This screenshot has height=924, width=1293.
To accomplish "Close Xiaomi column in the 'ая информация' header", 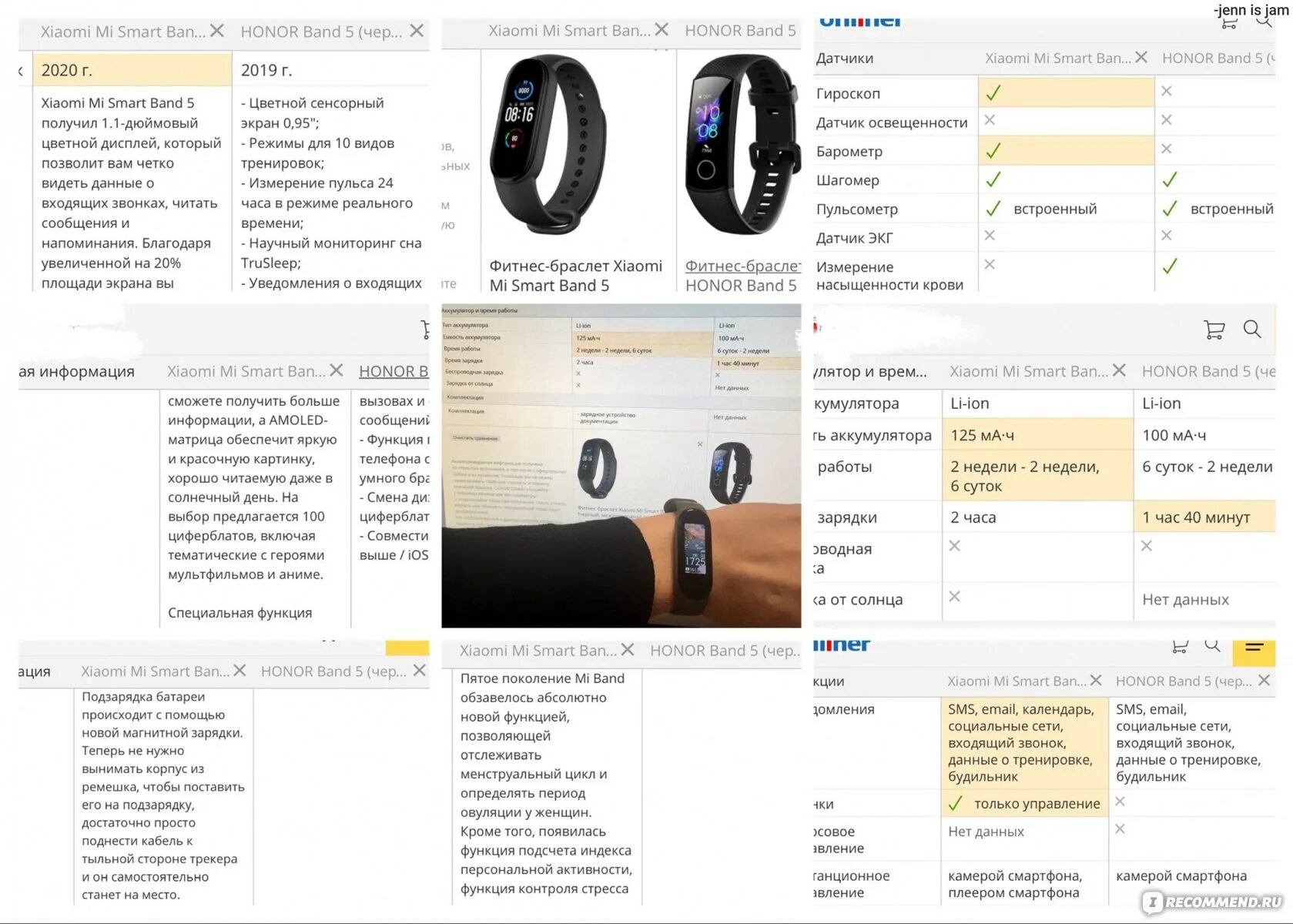I will 337,370.
